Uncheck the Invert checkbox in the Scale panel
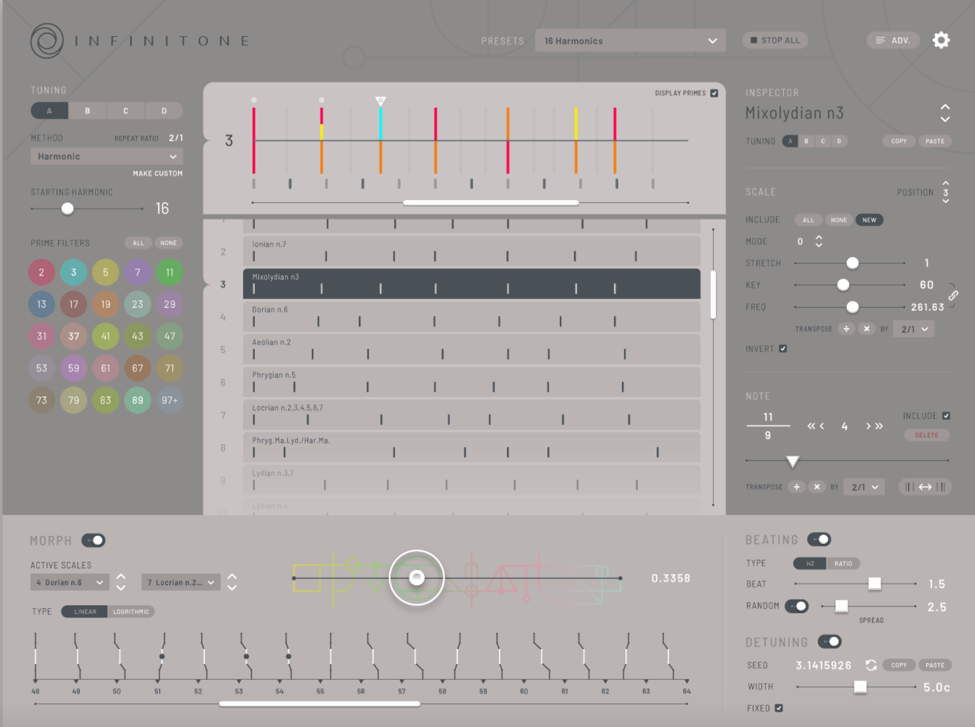This screenshot has width=975, height=727. point(782,349)
